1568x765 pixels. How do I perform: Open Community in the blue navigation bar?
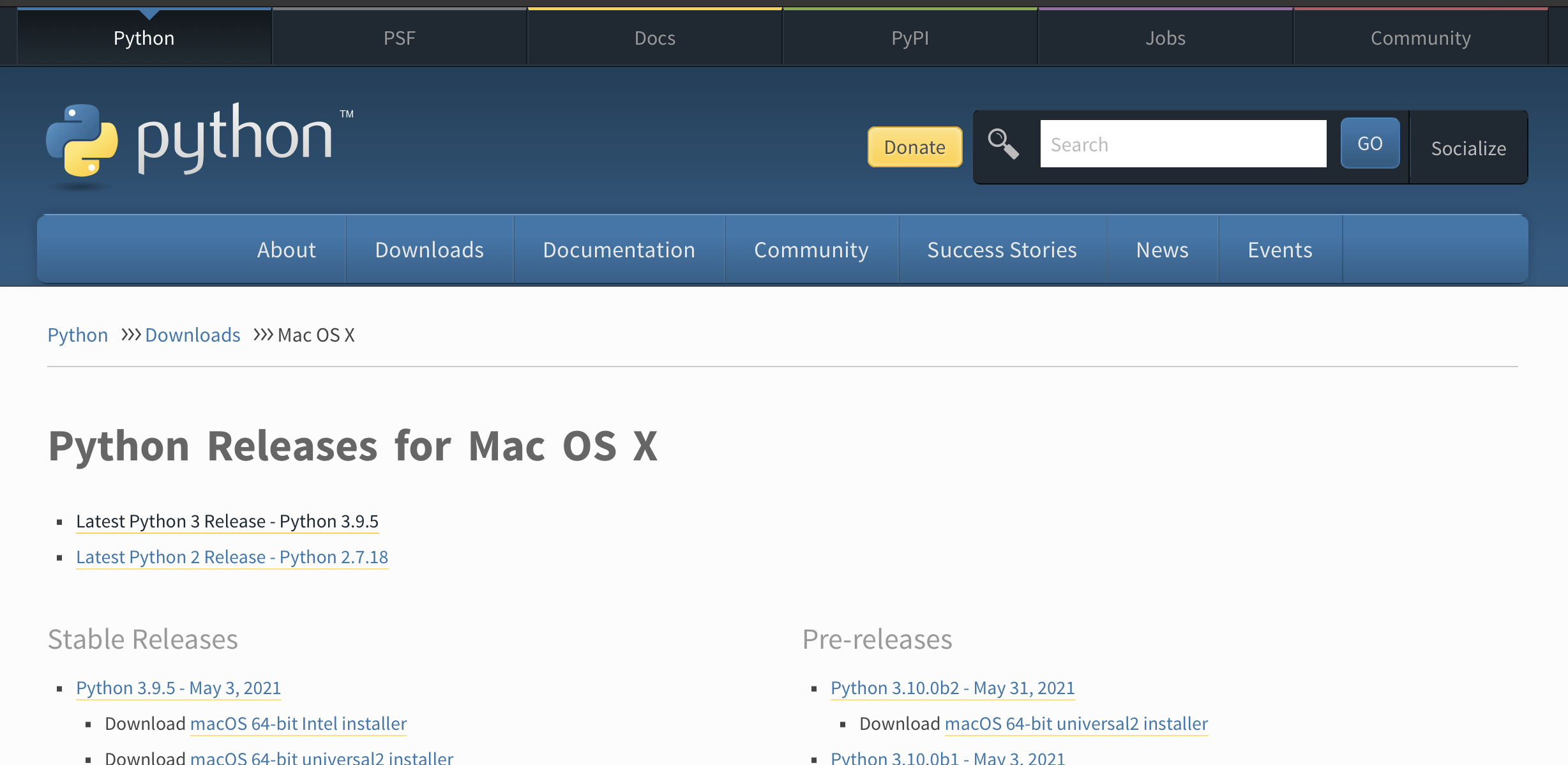coord(811,250)
